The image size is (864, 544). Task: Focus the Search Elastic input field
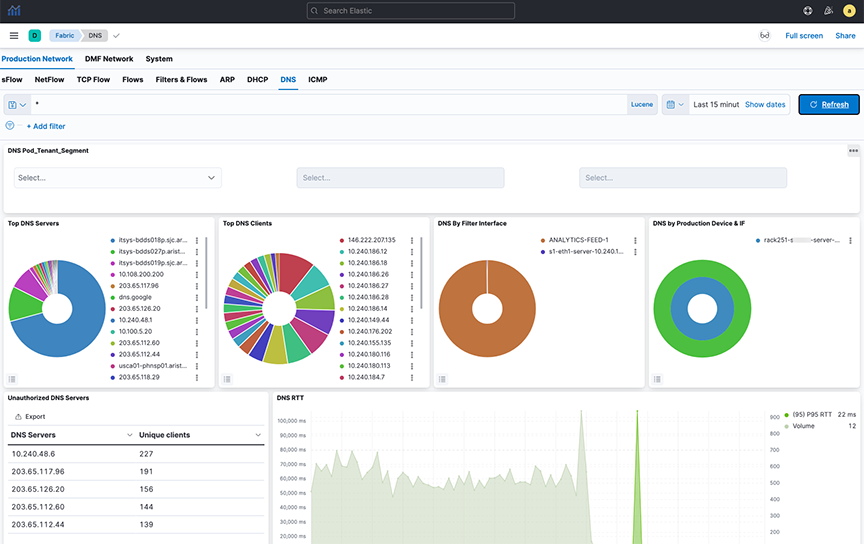coord(411,10)
